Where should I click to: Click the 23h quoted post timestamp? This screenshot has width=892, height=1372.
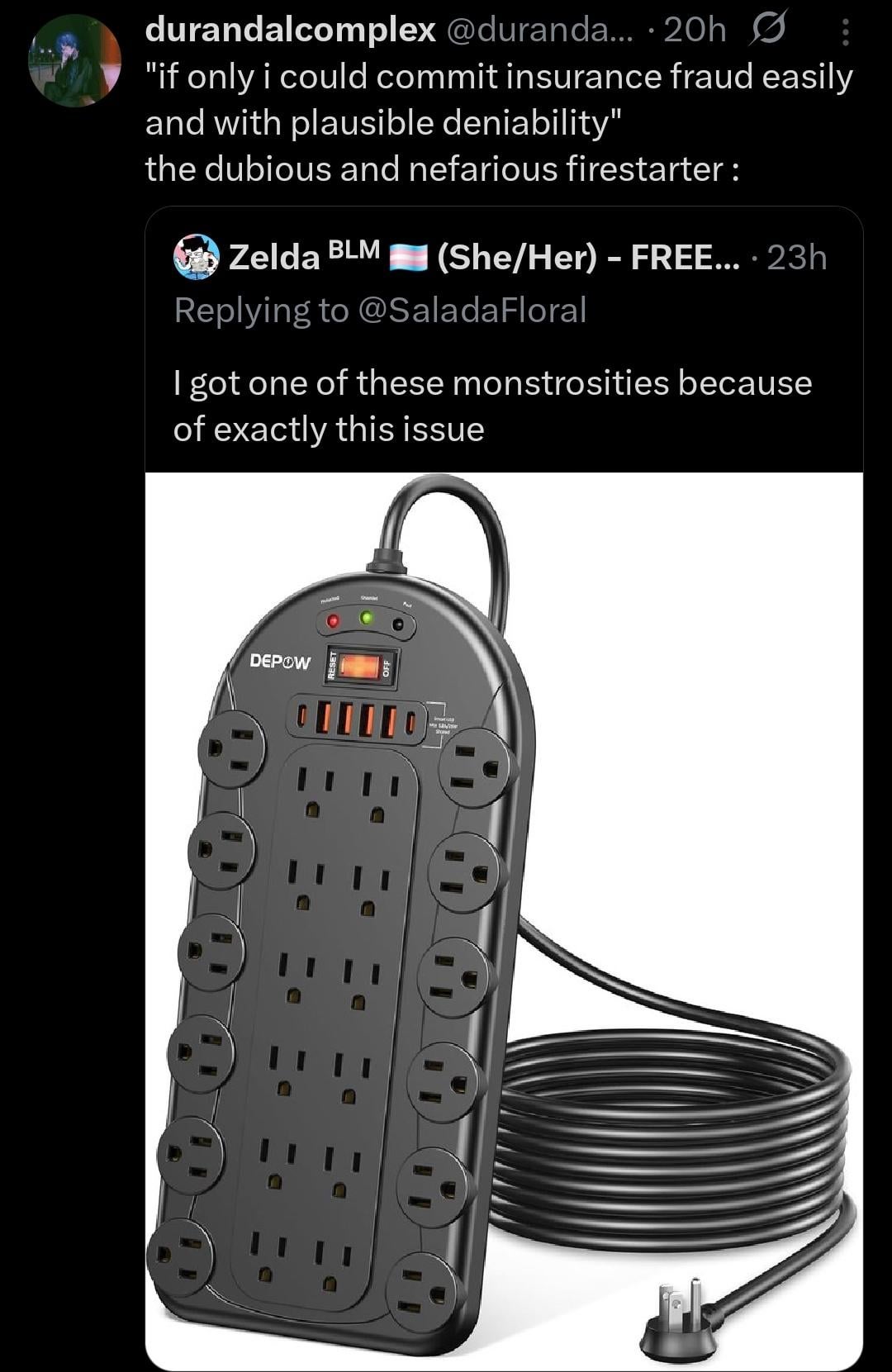[x=797, y=257]
